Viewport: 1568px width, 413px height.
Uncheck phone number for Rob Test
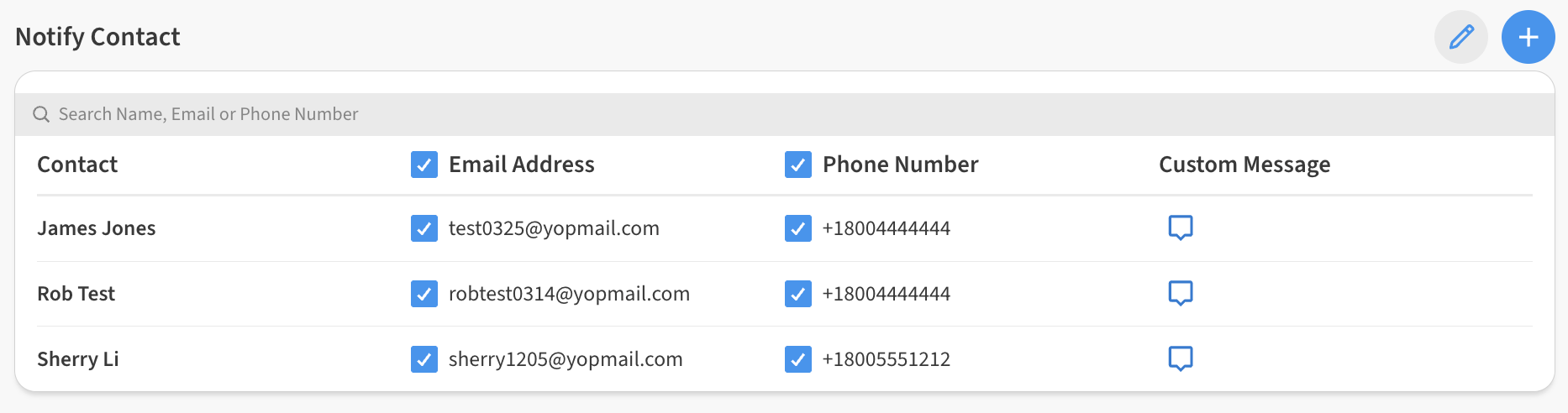pyautogui.click(x=797, y=294)
